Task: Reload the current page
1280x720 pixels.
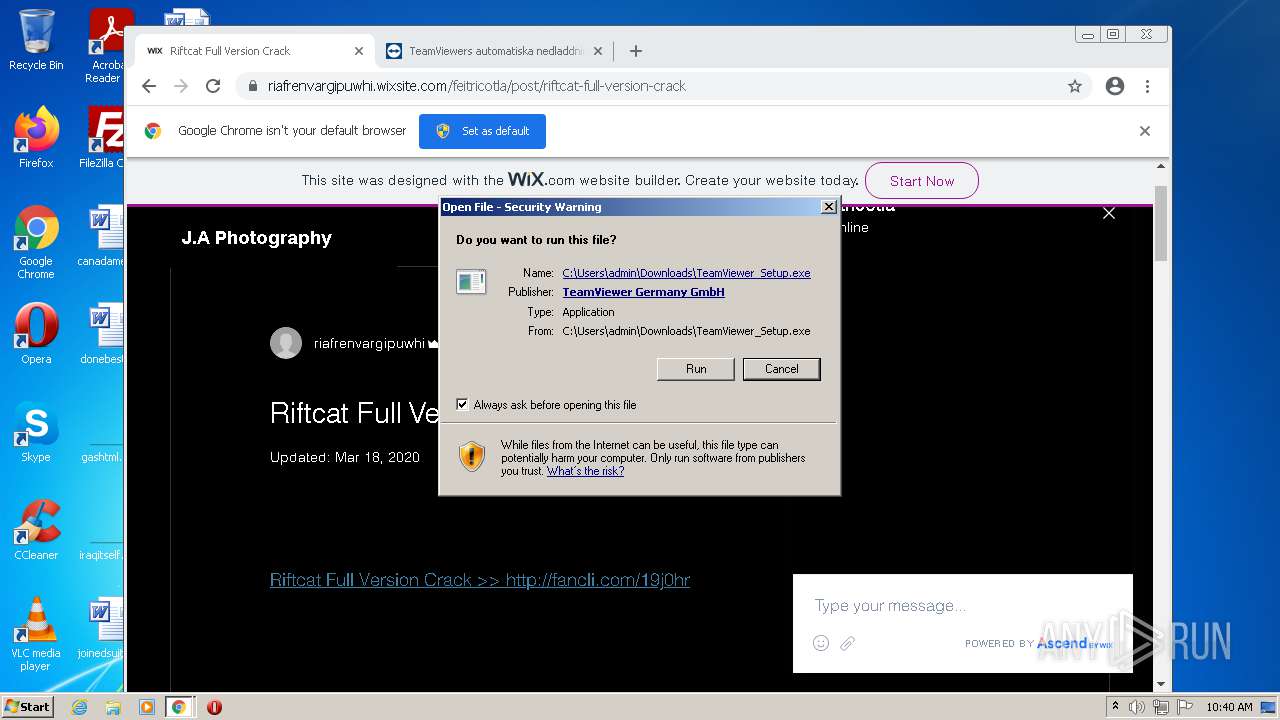Action: (x=213, y=86)
